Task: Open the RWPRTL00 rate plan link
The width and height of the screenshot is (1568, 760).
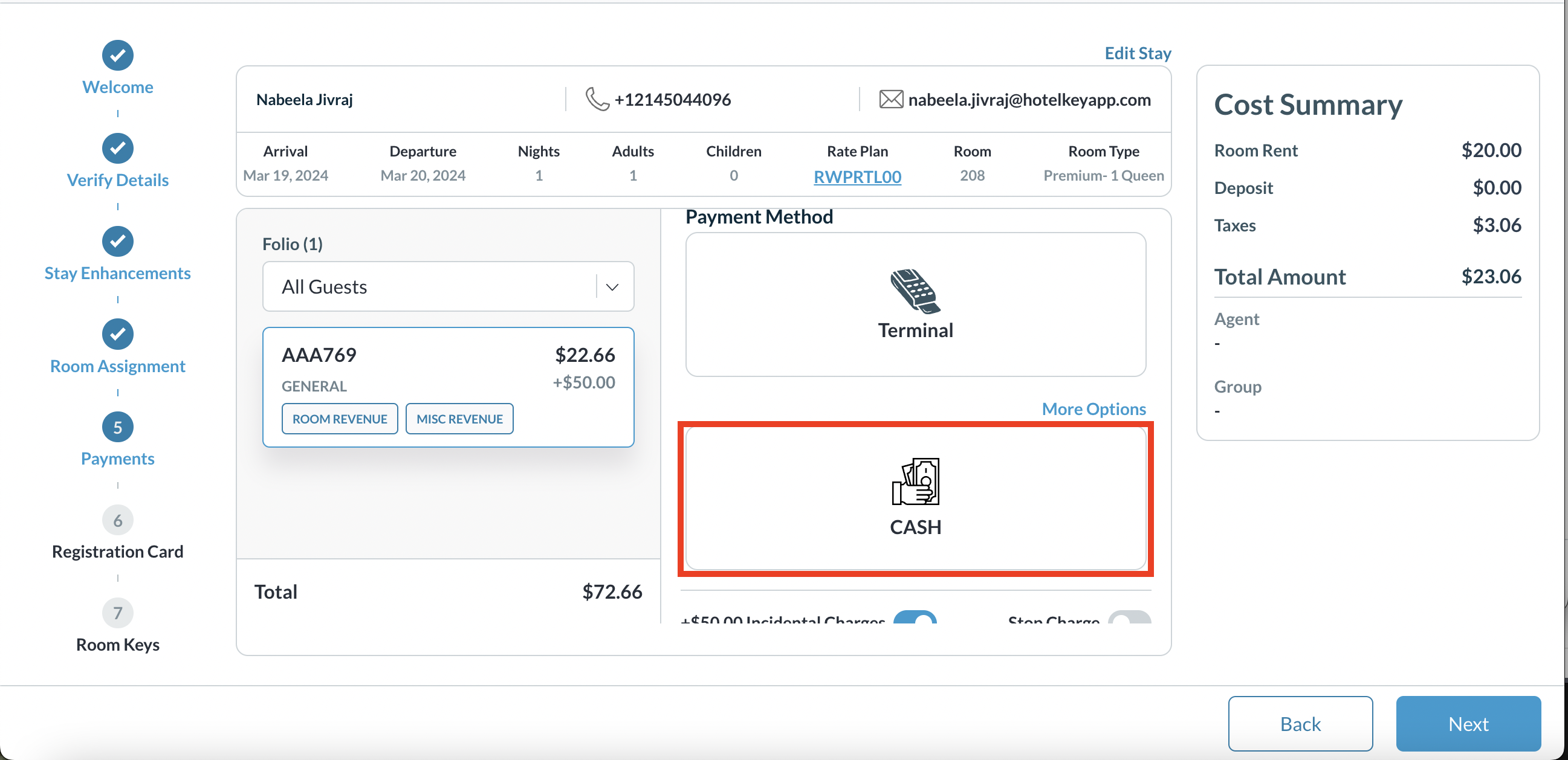Action: coord(857,176)
